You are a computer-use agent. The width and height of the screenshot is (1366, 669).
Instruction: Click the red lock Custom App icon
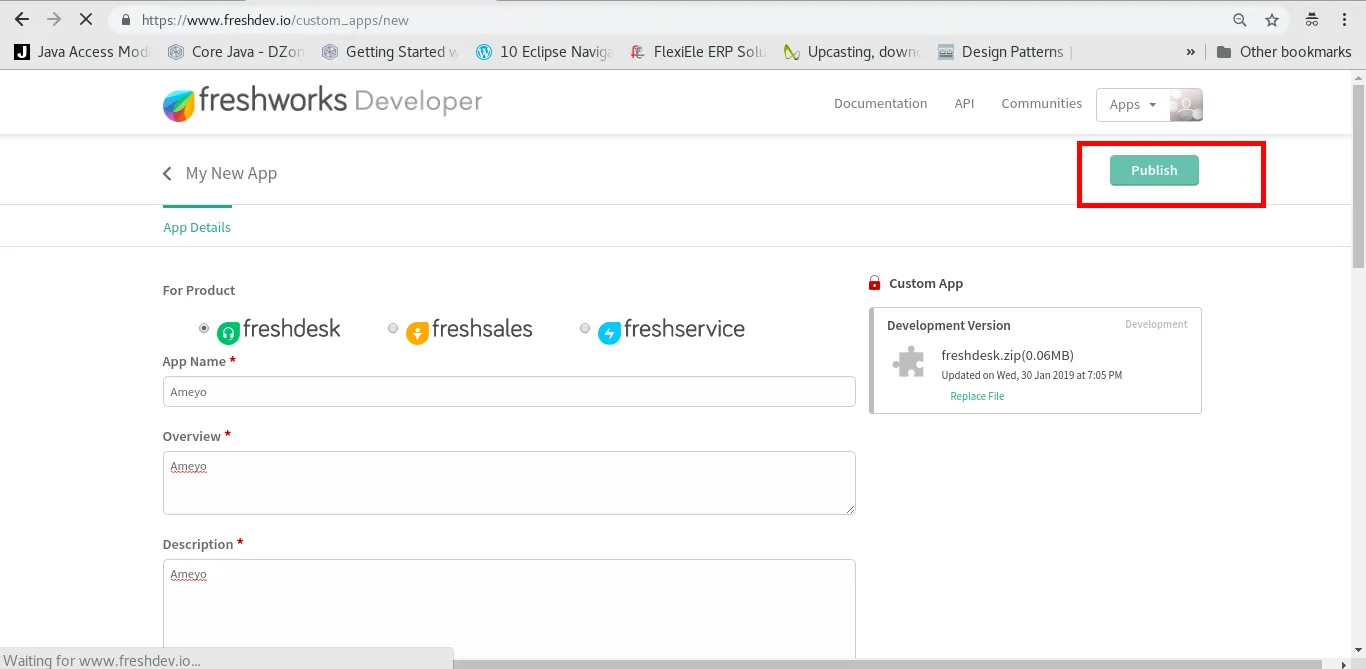pos(875,283)
